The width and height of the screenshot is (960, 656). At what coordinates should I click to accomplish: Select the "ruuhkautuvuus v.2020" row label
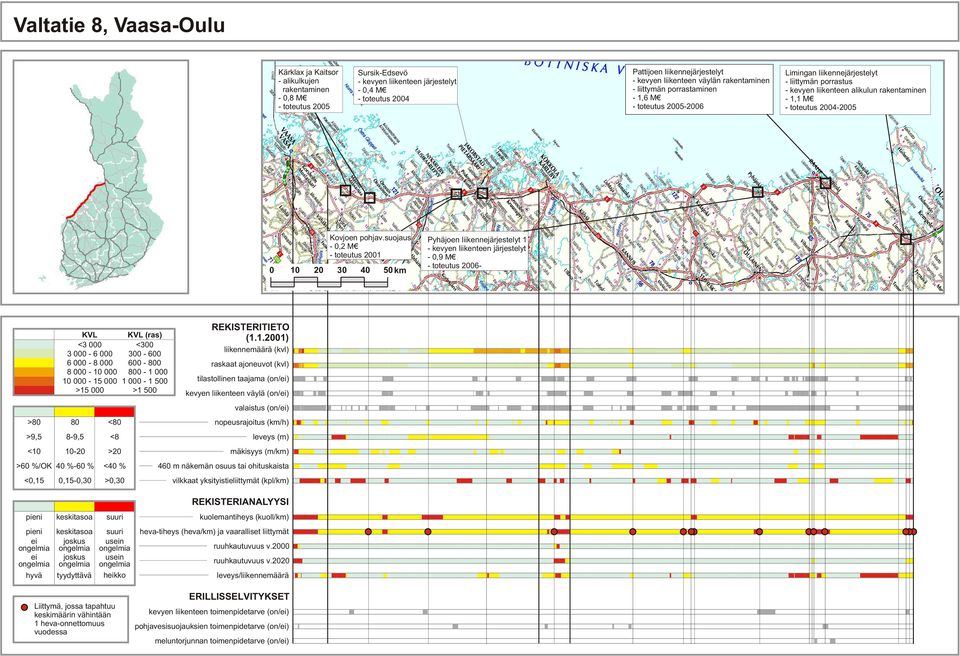(x=251, y=560)
